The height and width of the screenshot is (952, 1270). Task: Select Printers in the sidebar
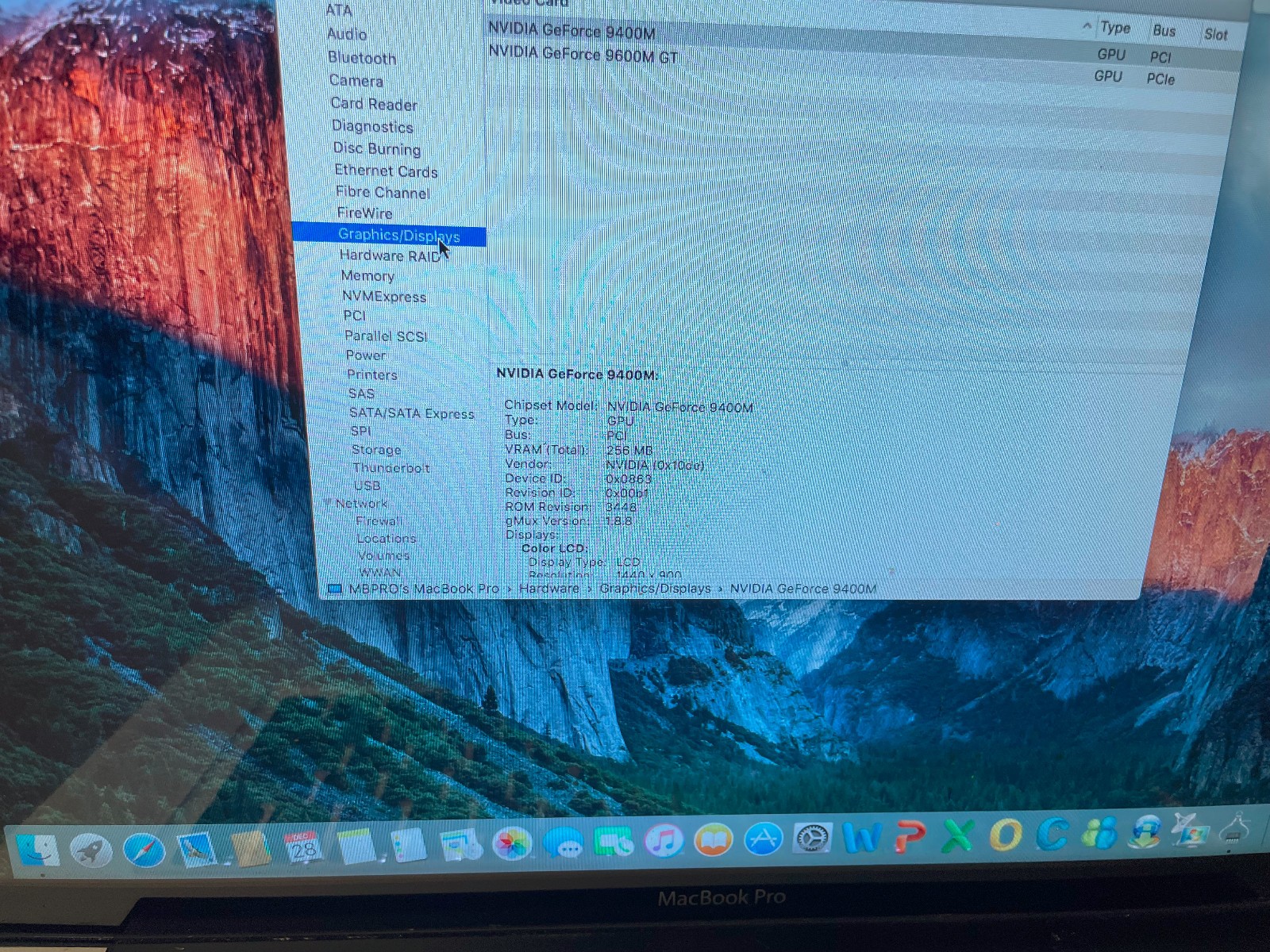pyautogui.click(x=372, y=374)
